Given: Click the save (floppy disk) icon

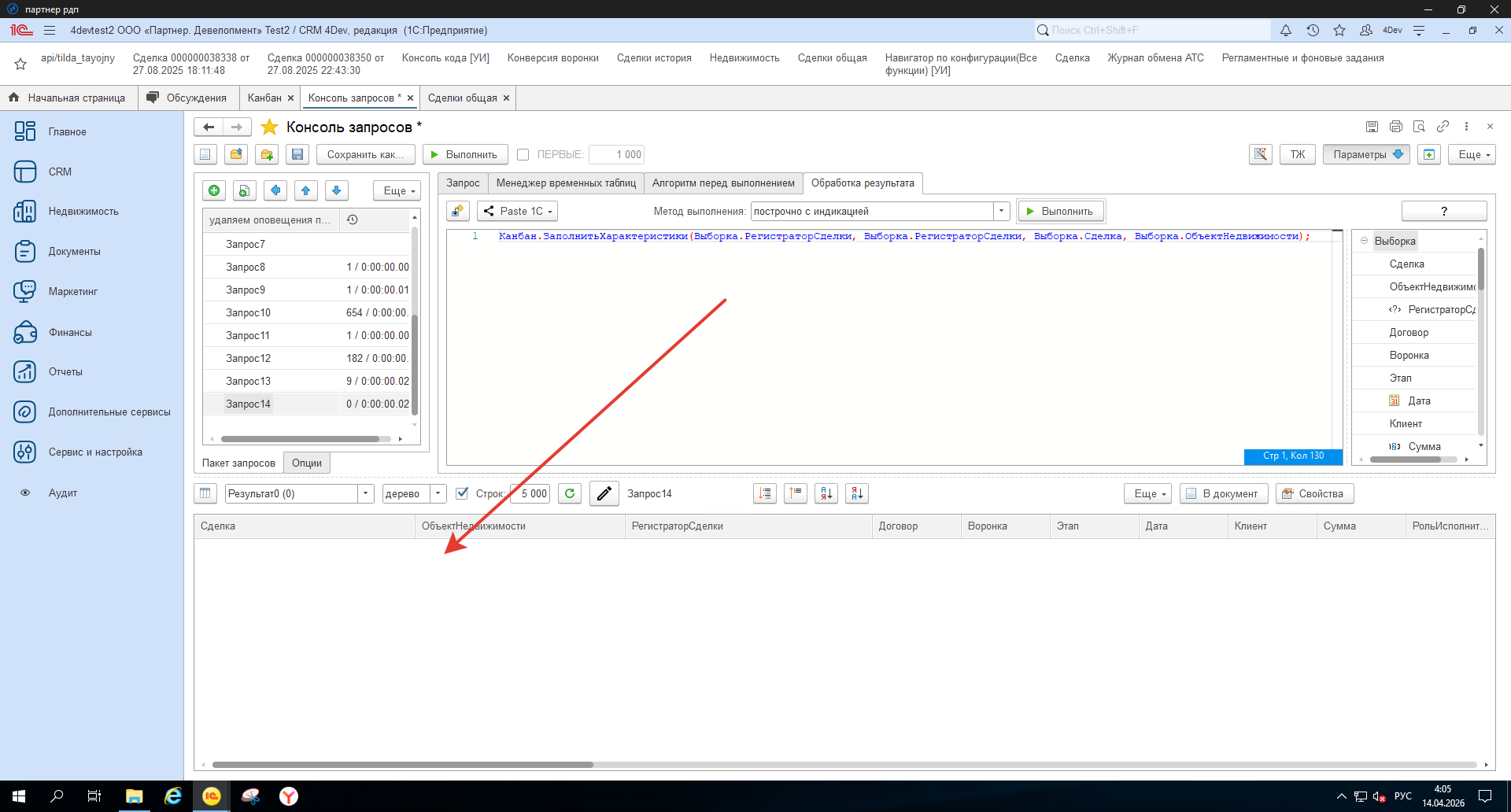Looking at the screenshot, I should (x=297, y=155).
